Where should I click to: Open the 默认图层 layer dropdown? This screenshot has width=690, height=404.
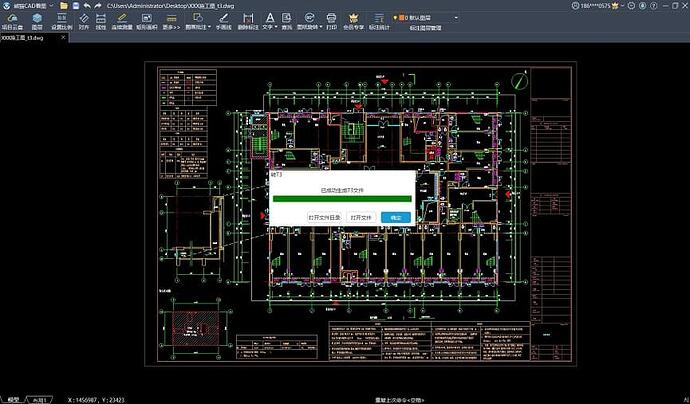click(x=429, y=17)
